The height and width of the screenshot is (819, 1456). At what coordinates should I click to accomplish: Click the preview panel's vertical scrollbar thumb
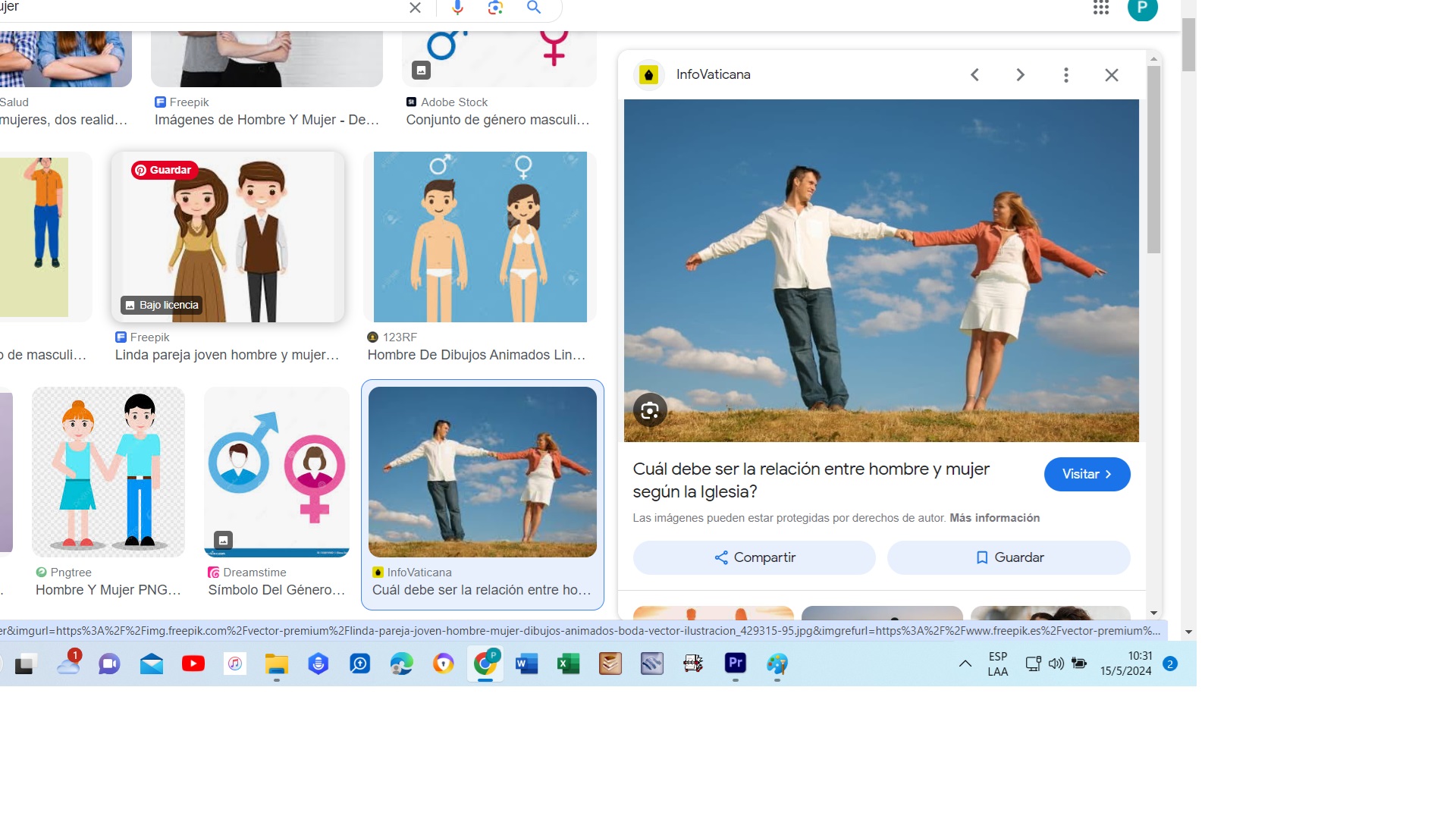pos(1153,159)
